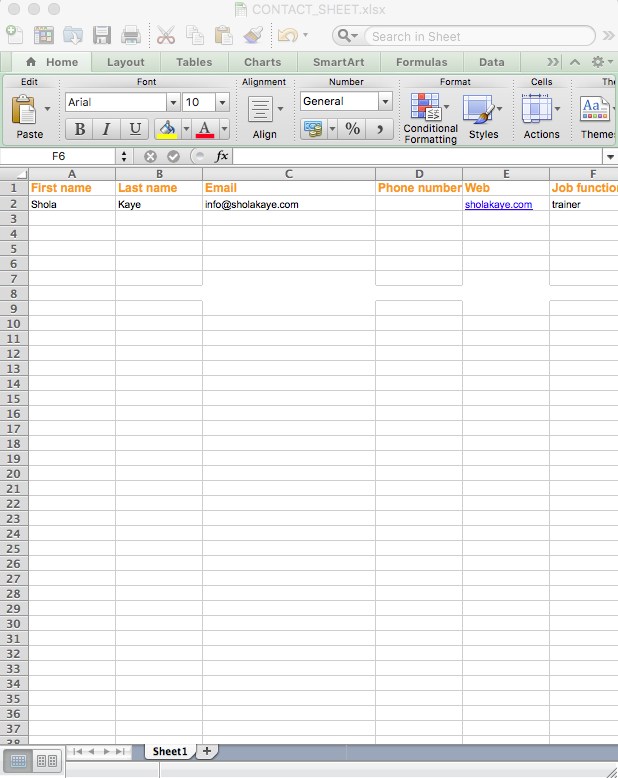This screenshot has height=778, width=618.
Task: Open Name Box stepper arrows
Action: point(124,156)
